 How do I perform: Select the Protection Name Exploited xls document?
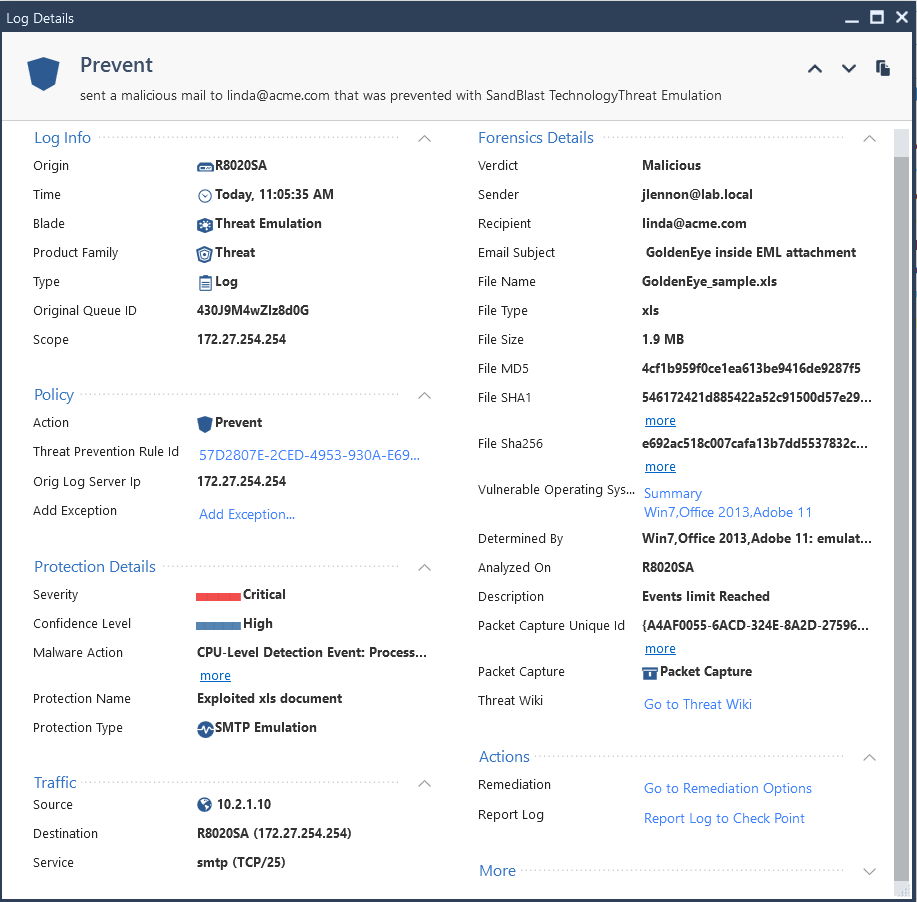[270, 699]
